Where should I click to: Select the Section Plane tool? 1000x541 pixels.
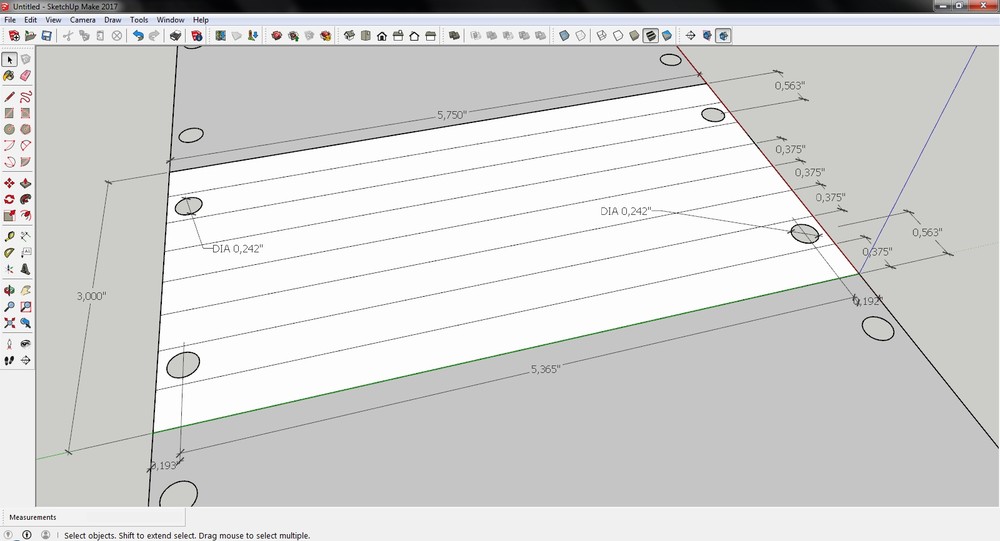[x=26, y=360]
